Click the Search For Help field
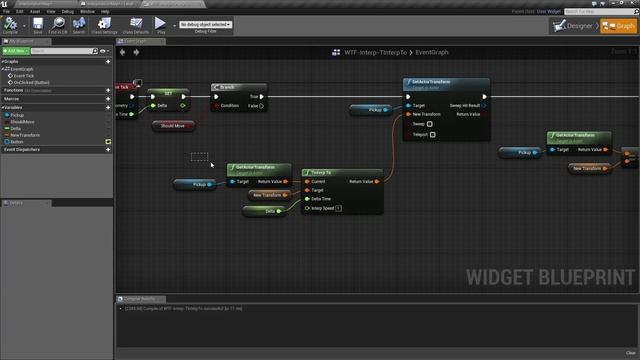640x360 pixels. tap(599, 12)
